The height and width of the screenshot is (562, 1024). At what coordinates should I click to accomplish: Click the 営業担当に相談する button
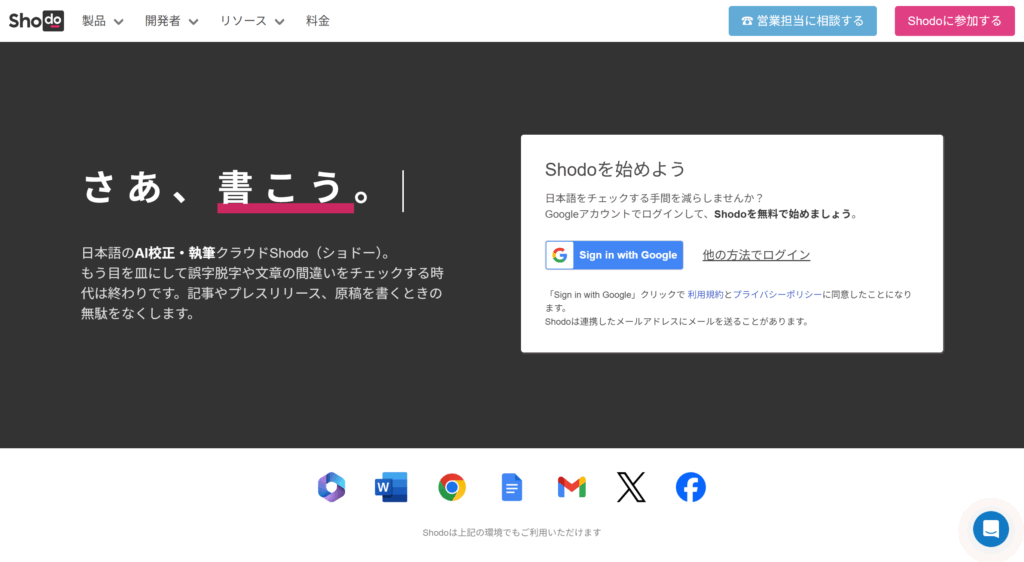(803, 21)
